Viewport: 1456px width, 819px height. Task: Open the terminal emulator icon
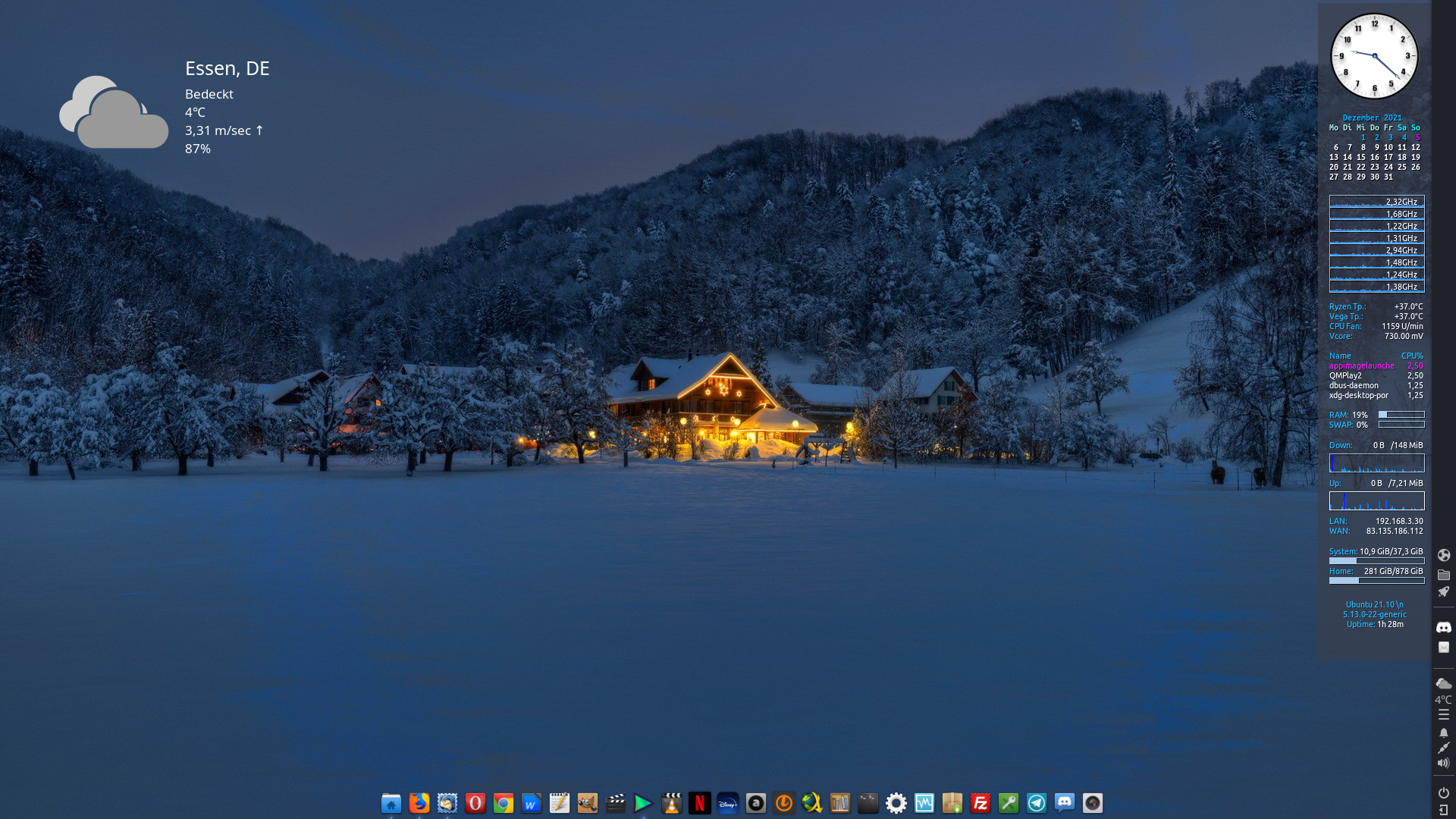pyautogui.click(x=868, y=803)
